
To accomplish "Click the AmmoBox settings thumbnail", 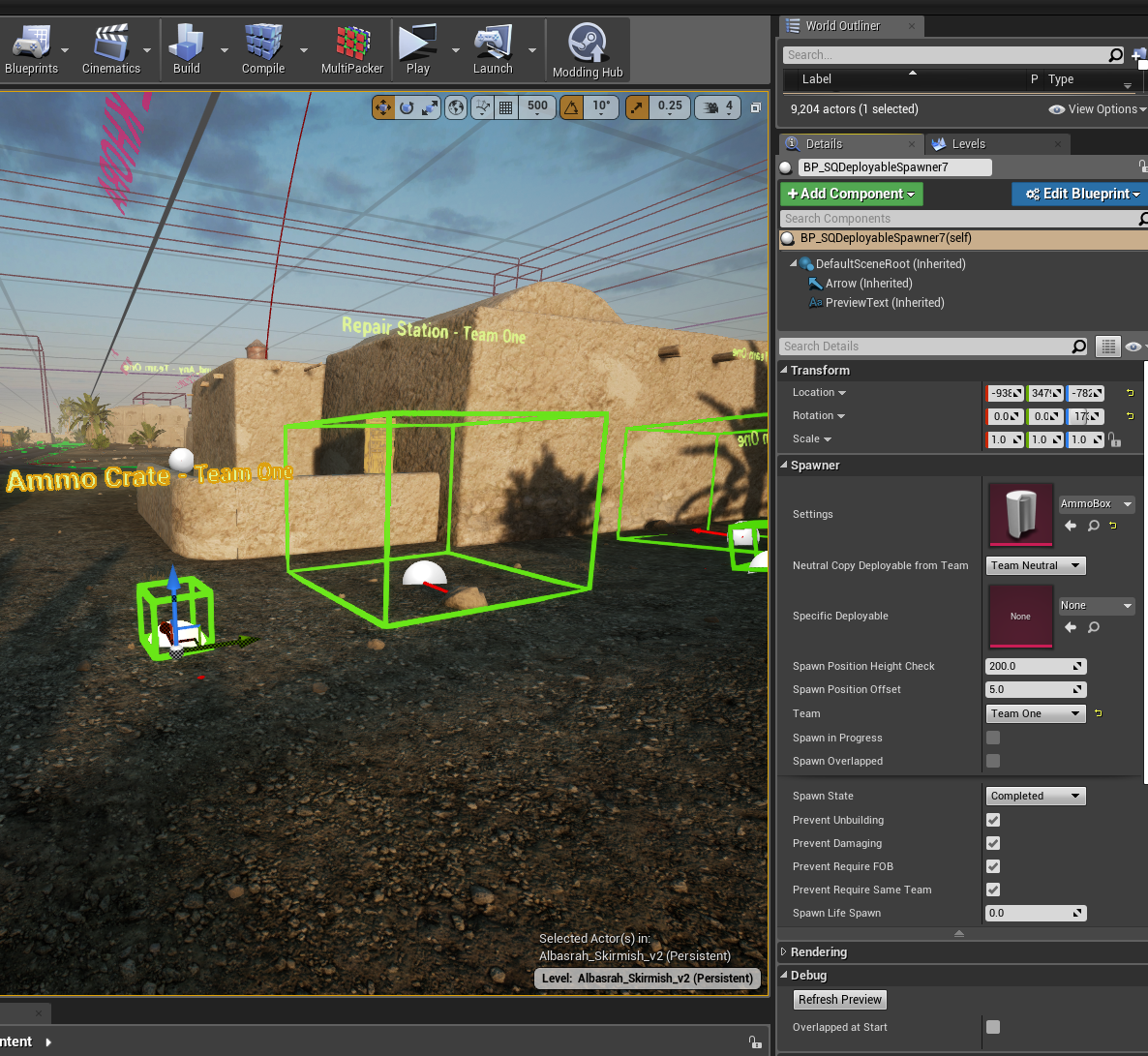I will (x=1020, y=515).
